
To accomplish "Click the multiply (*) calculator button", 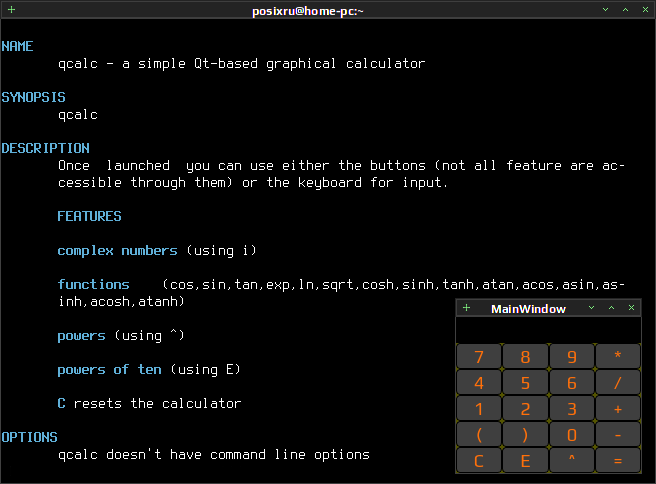I will coord(618,356).
